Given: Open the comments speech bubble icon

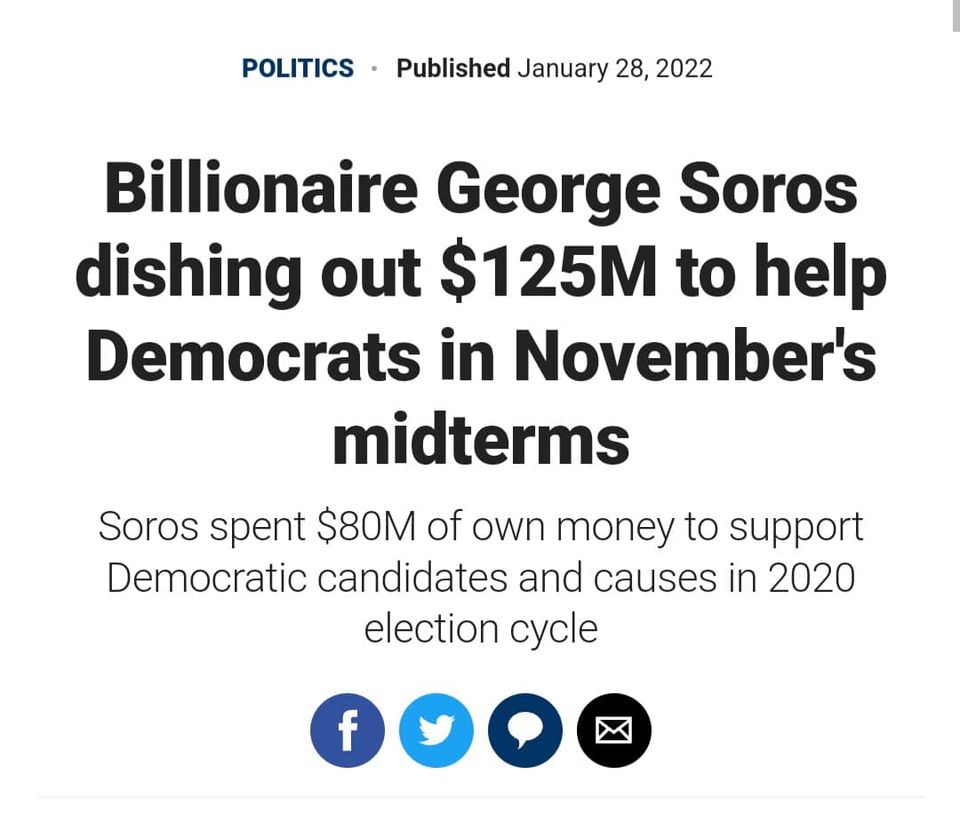Looking at the screenshot, I should click(525, 731).
